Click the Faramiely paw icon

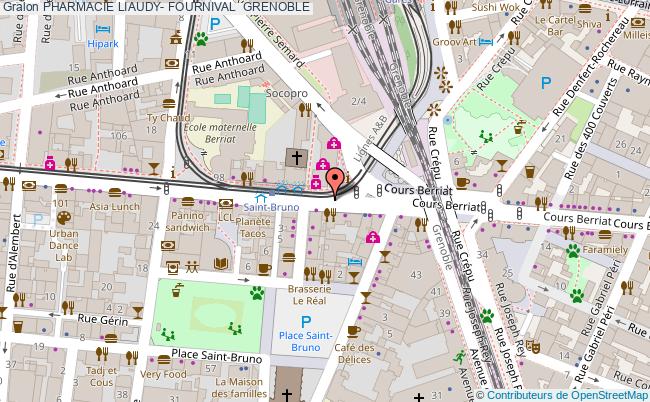[573, 250]
